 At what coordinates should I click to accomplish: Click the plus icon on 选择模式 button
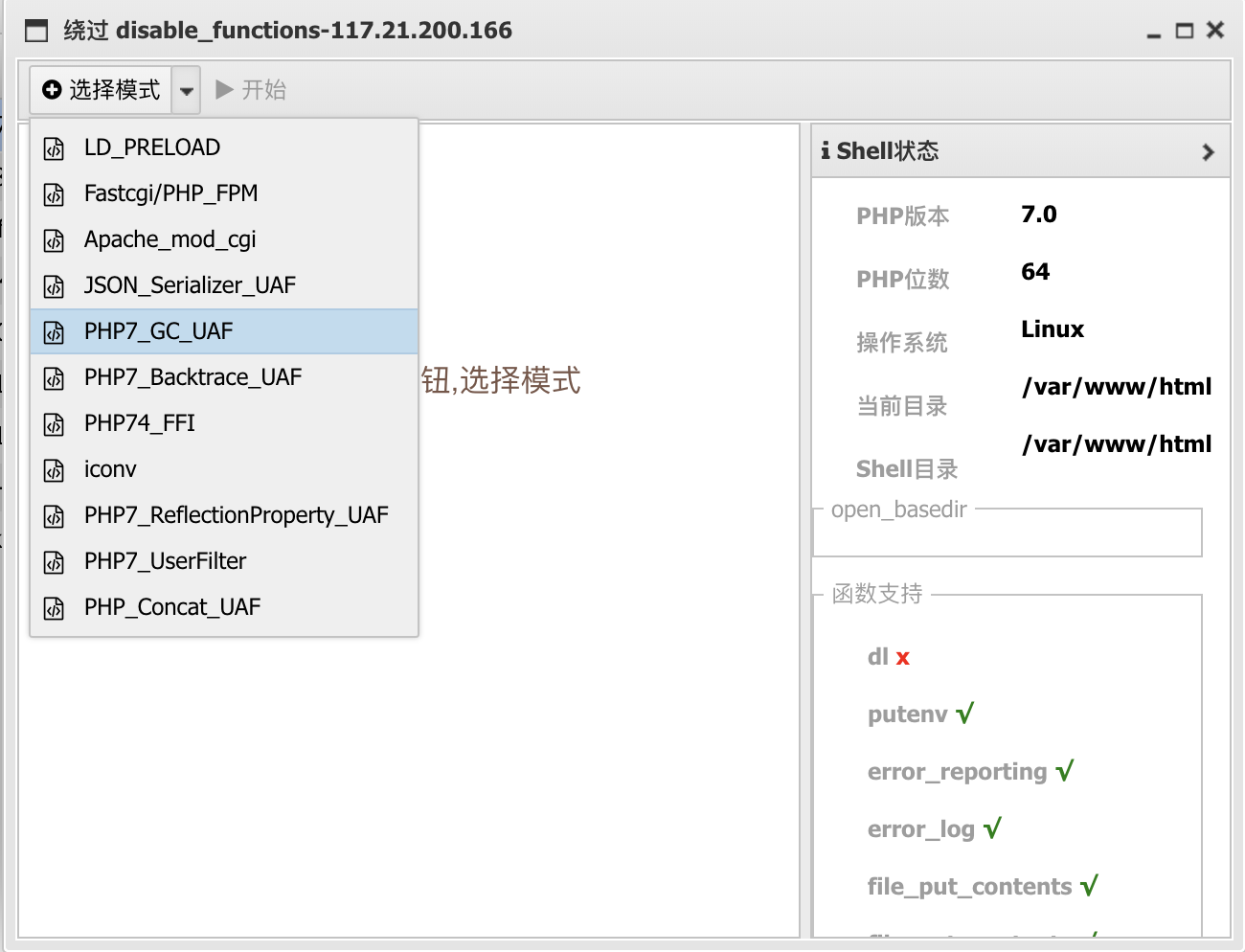click(52, 90)
